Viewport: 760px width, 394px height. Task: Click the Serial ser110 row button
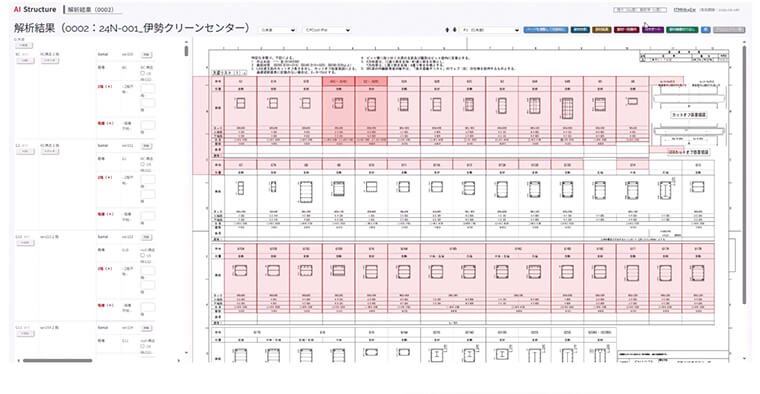pyautogui.click(x=147, y=55)
